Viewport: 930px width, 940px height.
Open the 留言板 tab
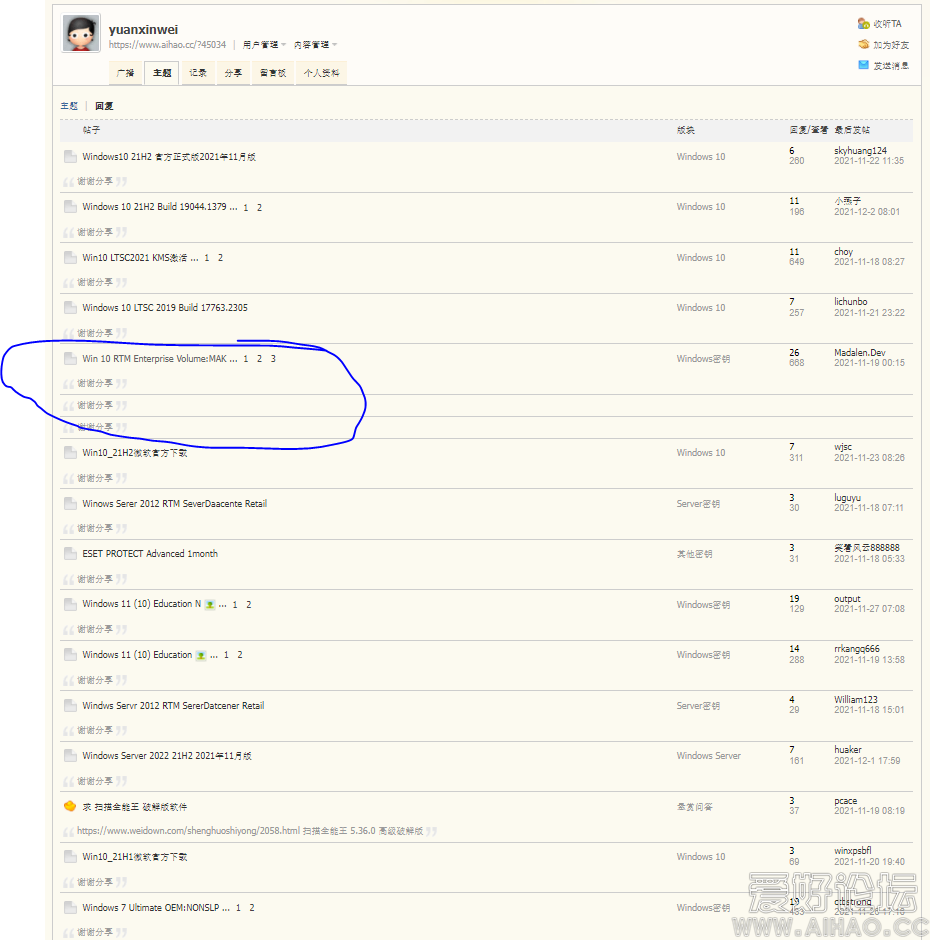coord(271,73)
